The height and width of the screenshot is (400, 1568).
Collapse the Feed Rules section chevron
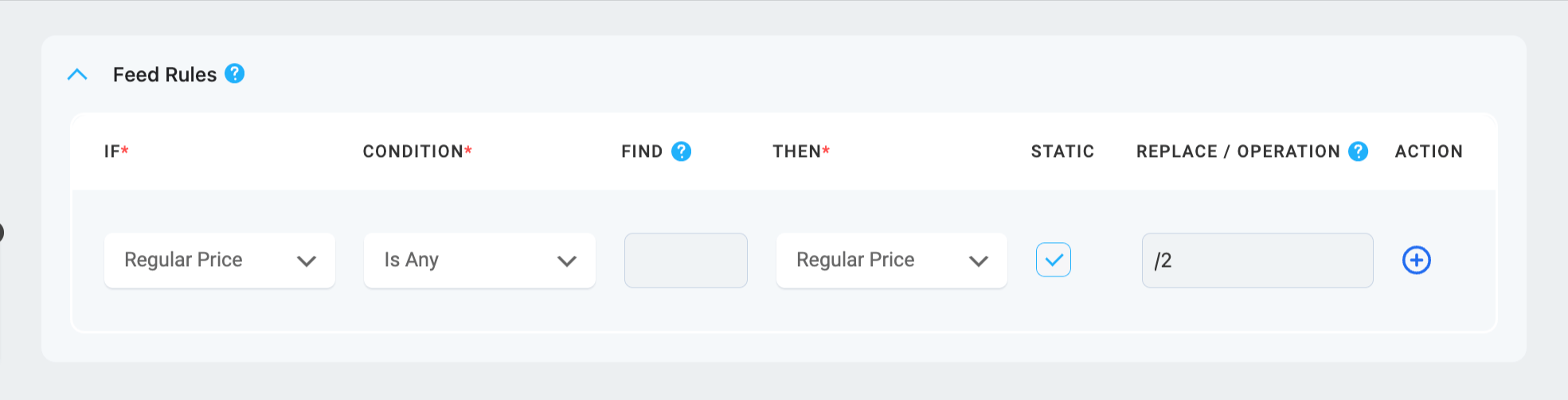pyautogui.click(x=77, y=74)
